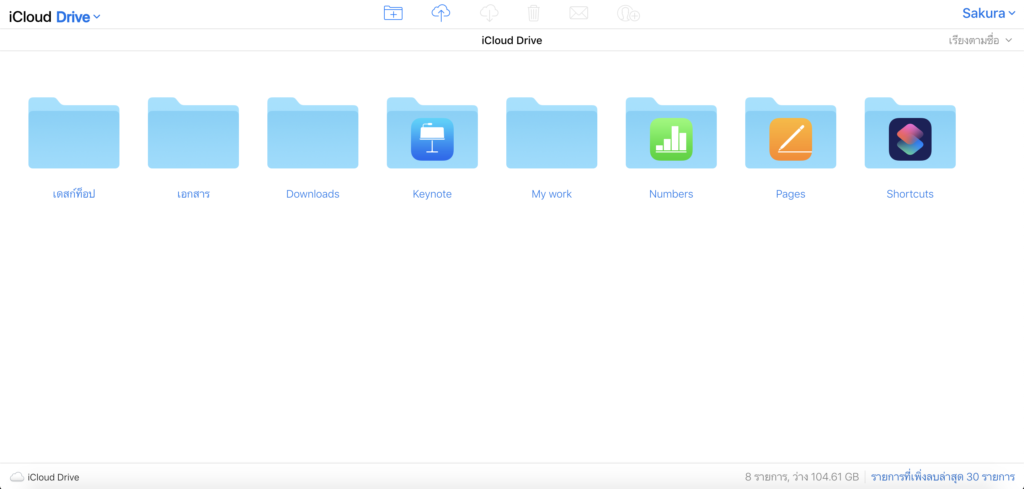Select the Downloads folder icon
Image resolution: width=1024 pixels, height=489 pixels.
tap(313, 133)
